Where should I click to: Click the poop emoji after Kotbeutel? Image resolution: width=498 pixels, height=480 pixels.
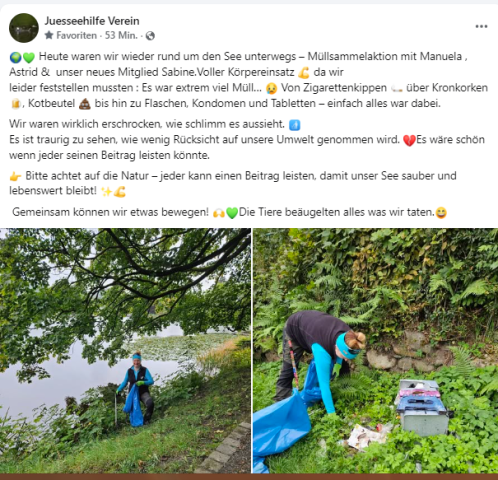tap(85, 104)
